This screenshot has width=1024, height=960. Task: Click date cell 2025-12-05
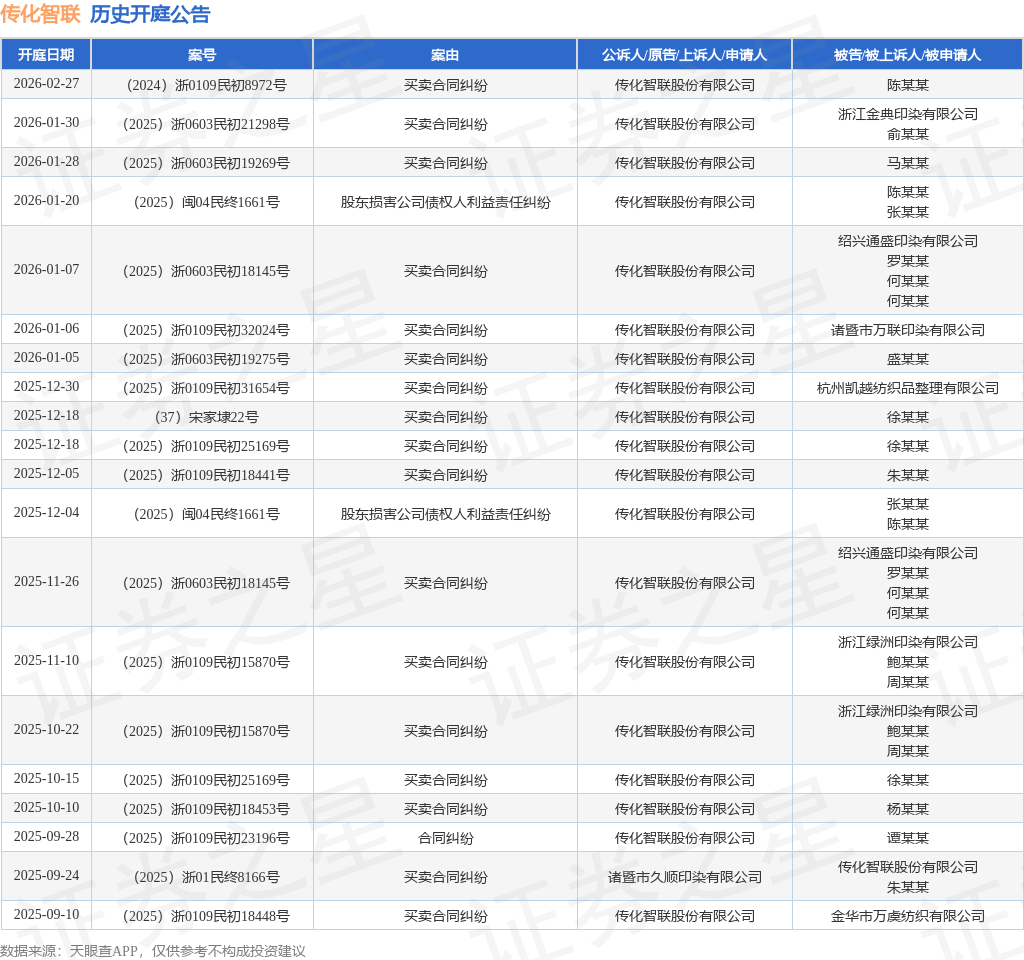click(x=46, y=473)
